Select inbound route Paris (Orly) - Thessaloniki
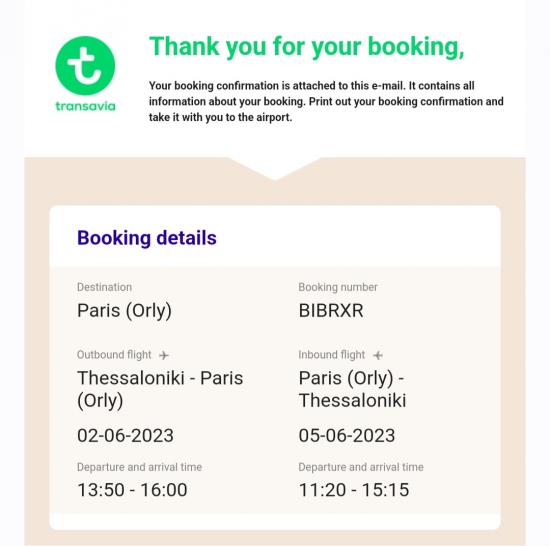Viewport: 550px width, 546px height. [353, 389]
